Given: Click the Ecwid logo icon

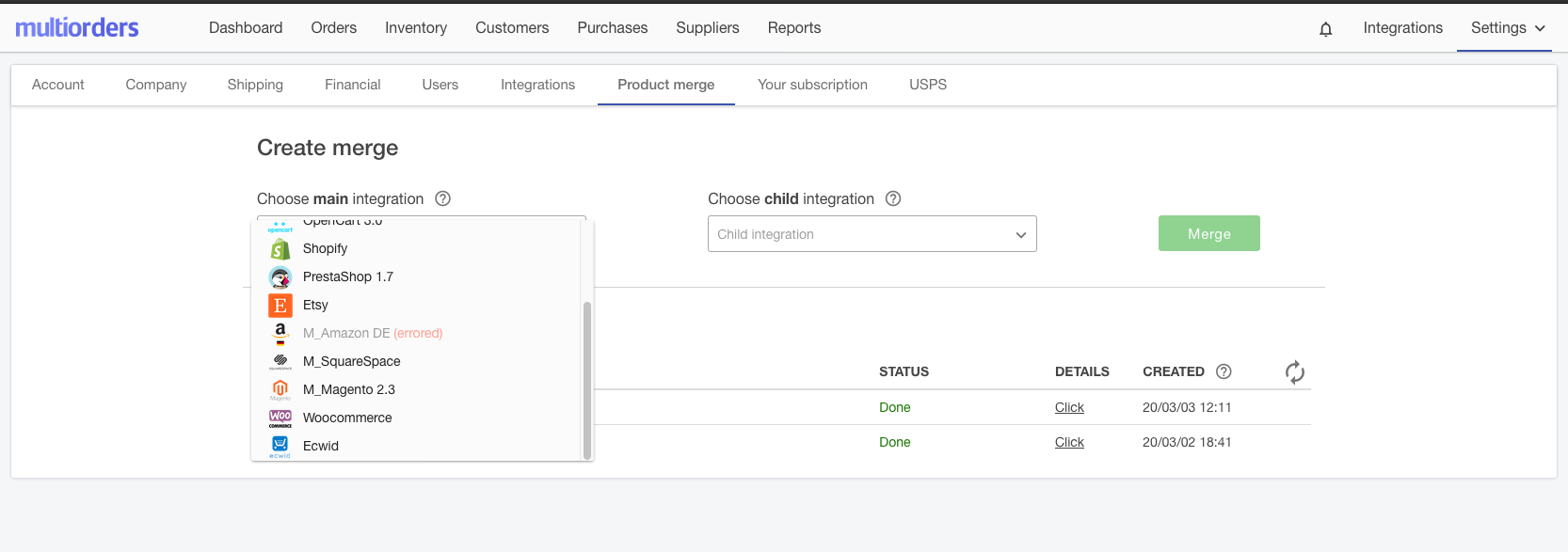Looking at the screenshot, I should [280, 446].
